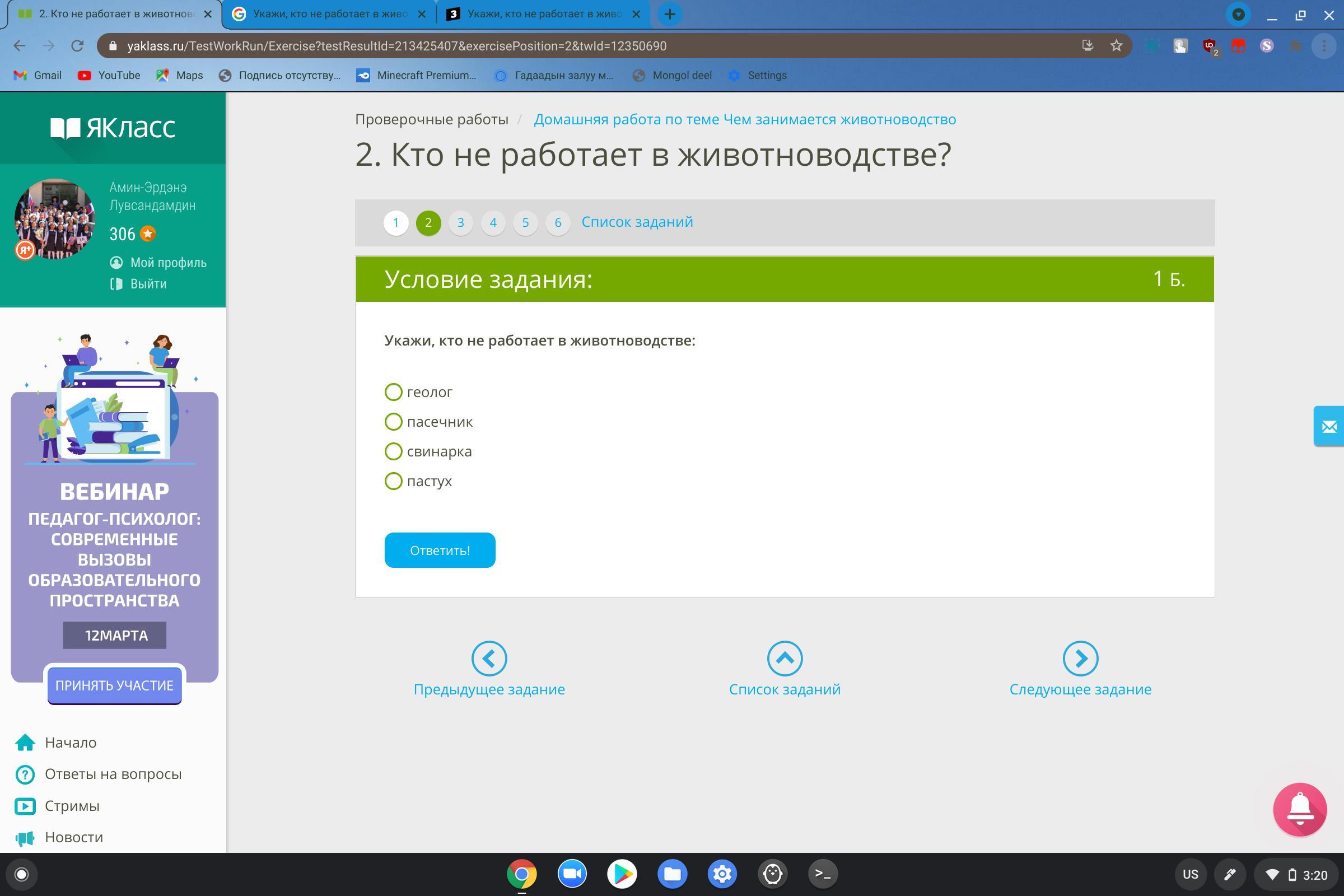The width and height of the screenshot is (1344, 896).
Task: Click the pink notification bell icon
Action: coord(1299,810)
